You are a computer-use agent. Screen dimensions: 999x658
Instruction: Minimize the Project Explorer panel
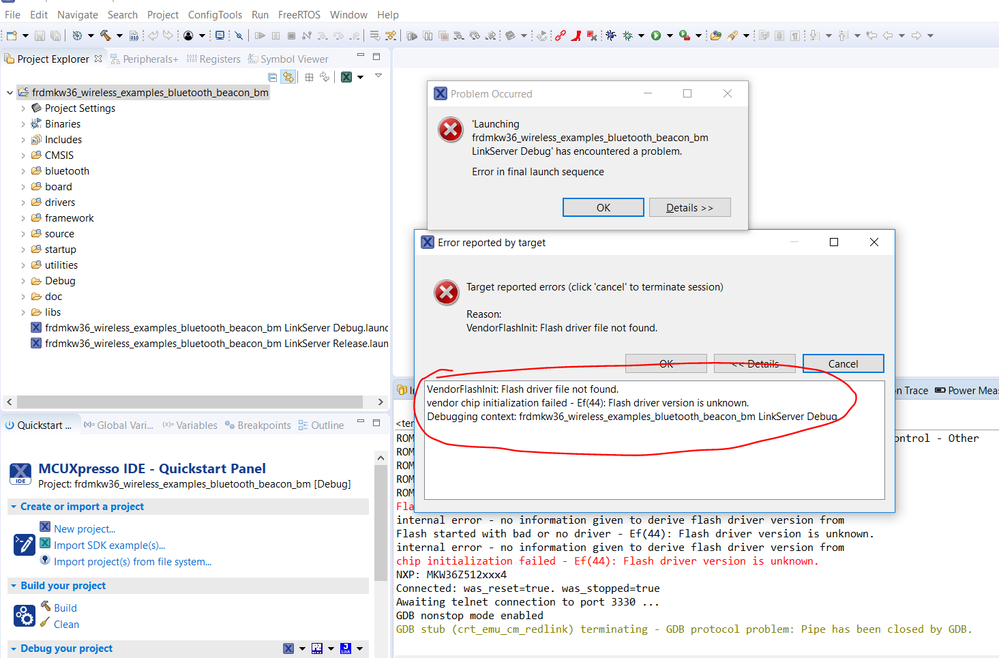[x=360, y=56]
